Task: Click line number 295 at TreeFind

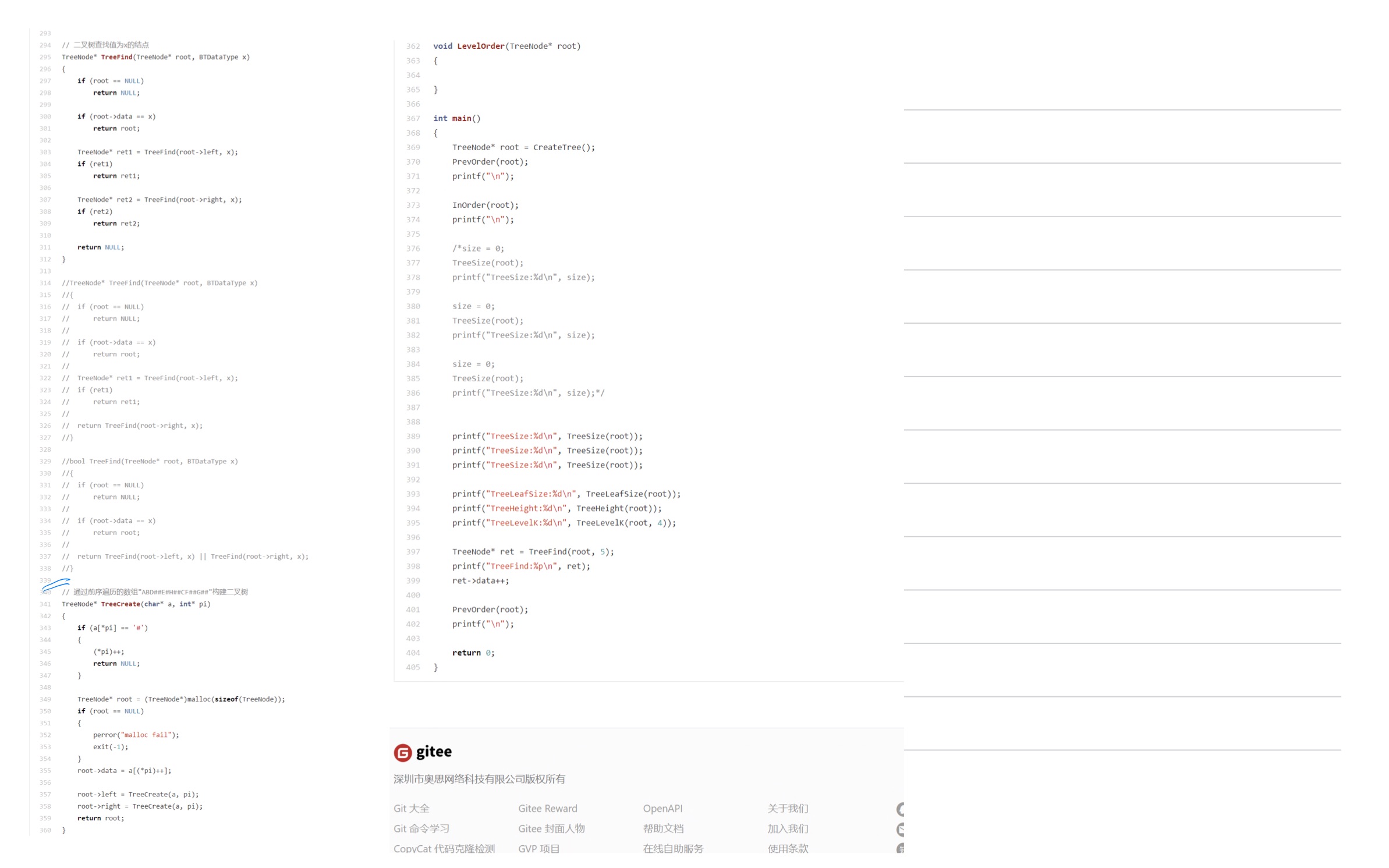Action: tap(45, 57)
